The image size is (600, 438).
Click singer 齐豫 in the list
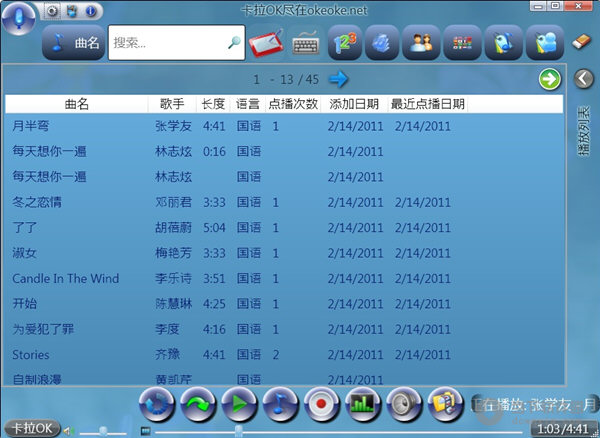167,355
